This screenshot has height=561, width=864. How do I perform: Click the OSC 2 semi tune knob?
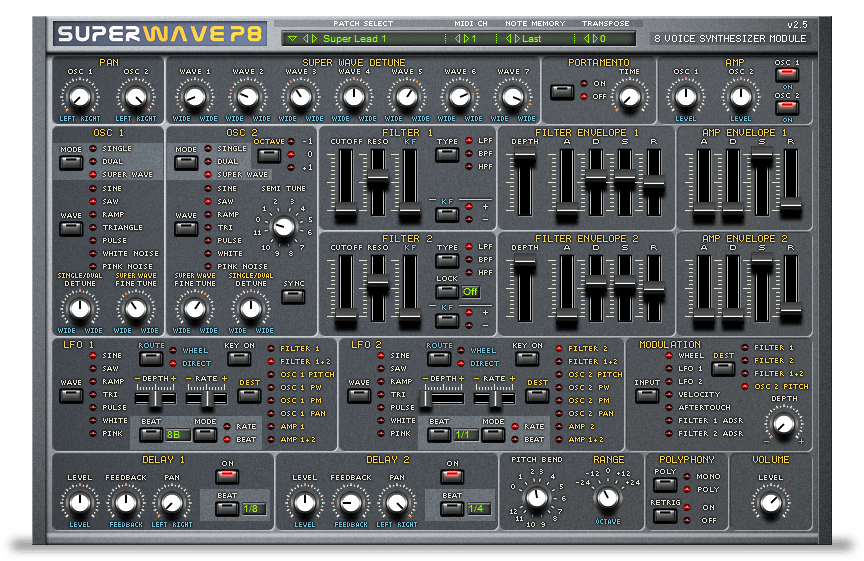pyautogui.click(x=284, y=226)
